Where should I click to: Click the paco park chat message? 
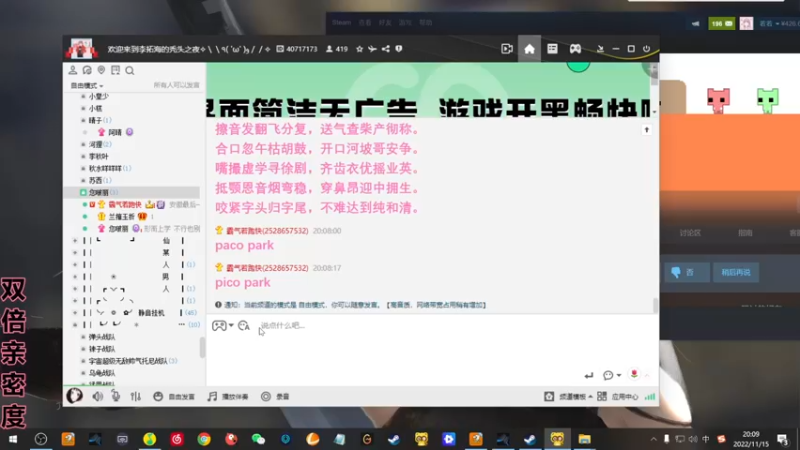244,245
